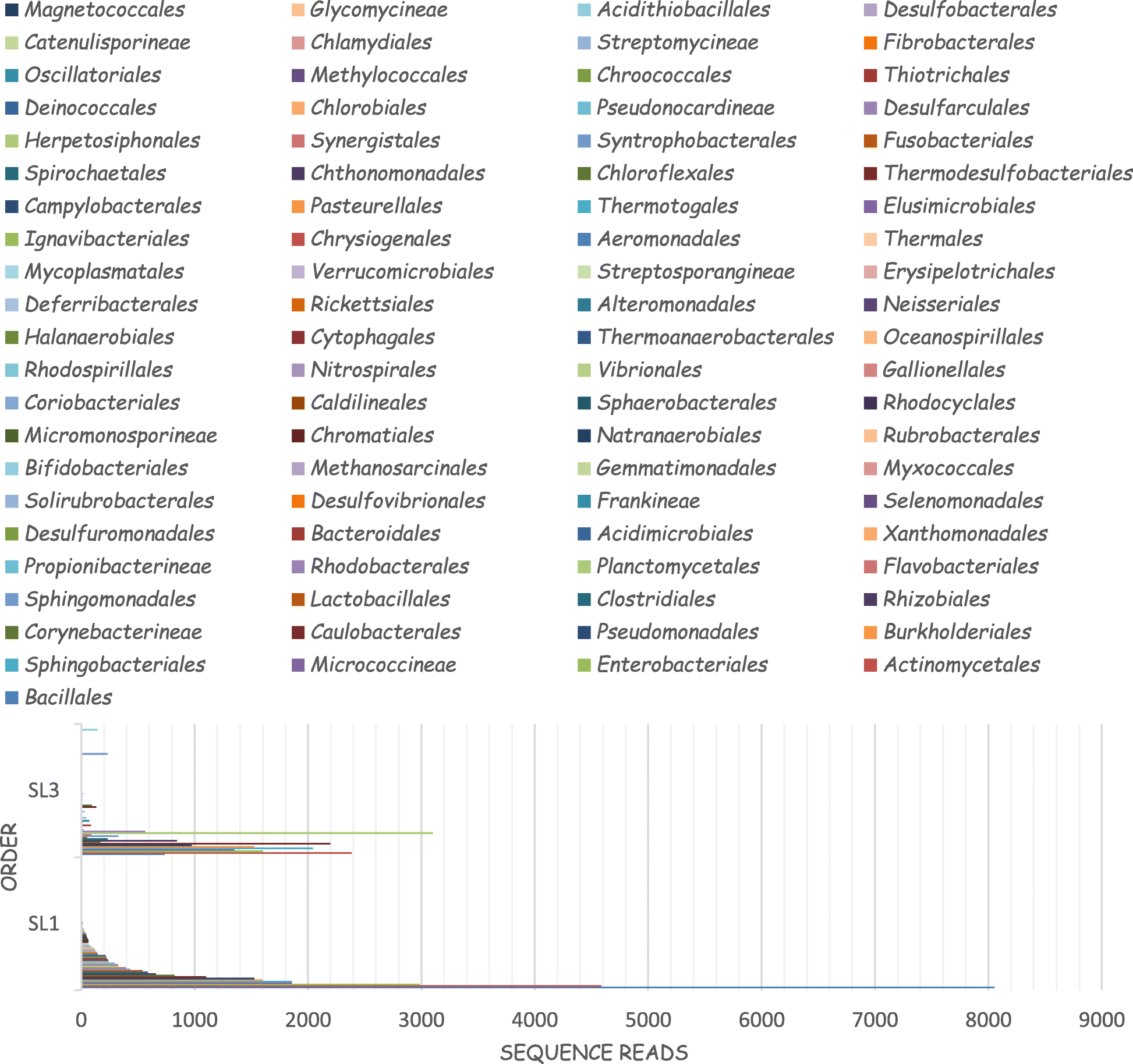This screenshot has height=1064, width=1133.
Task: Click the Planctomycetales legend label
Action: 678,566
